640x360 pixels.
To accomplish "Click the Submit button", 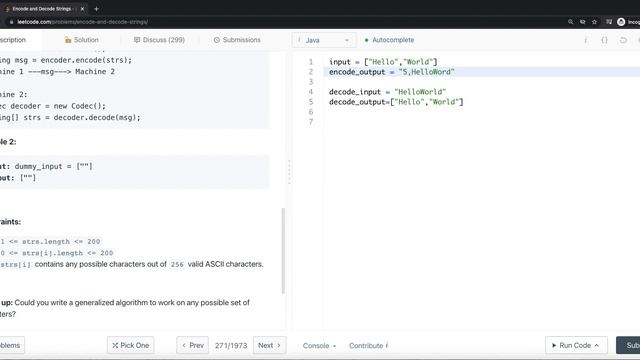I will pyautogui.click(x=629, y=345).
